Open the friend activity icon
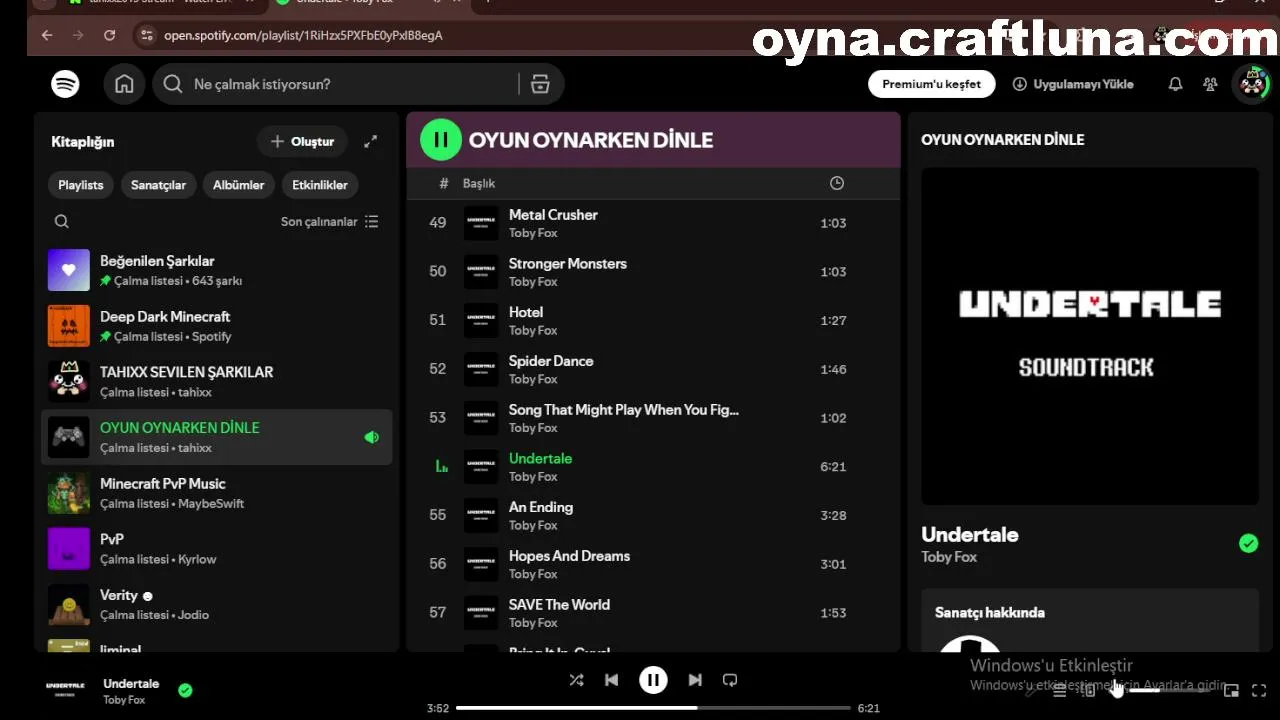Image resolution: width=1280 pixels, height=720 pixels. tap(1210, 84)
